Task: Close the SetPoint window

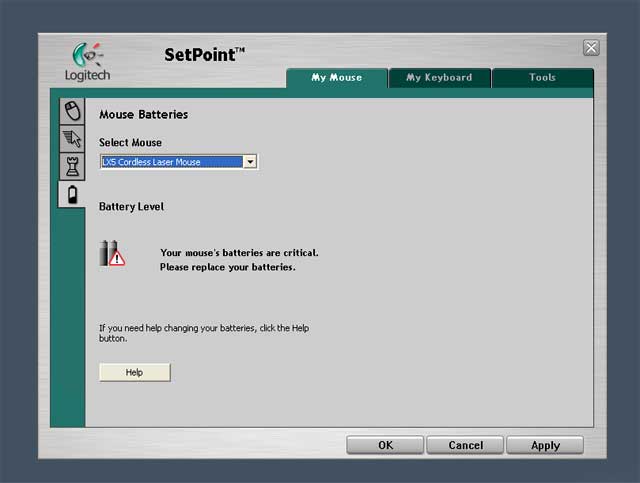Action: (591, 48)
